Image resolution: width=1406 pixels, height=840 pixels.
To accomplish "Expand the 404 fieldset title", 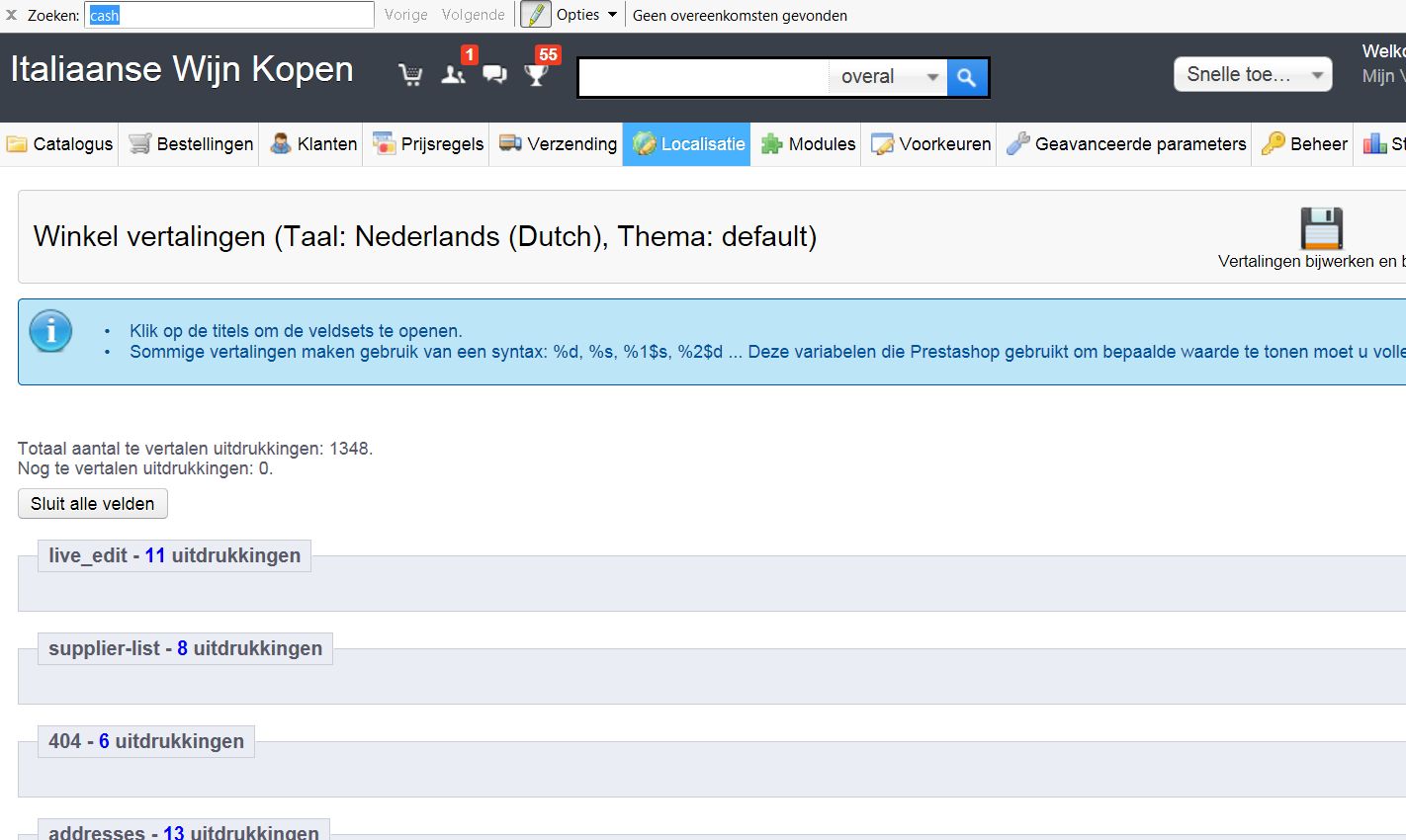I will pos(146,741).
